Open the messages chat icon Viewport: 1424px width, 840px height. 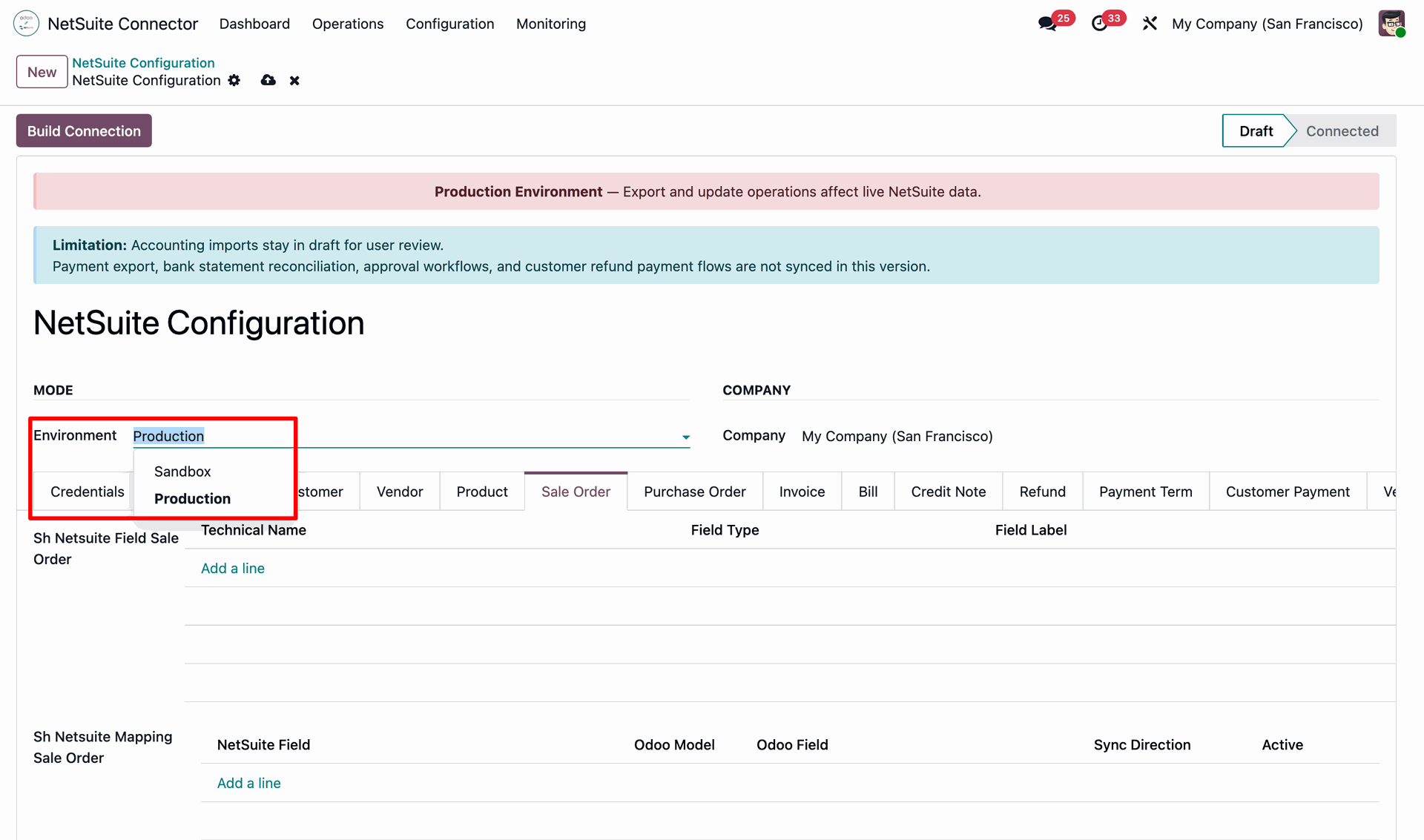pyautogui.click(x=1047, y=24)
